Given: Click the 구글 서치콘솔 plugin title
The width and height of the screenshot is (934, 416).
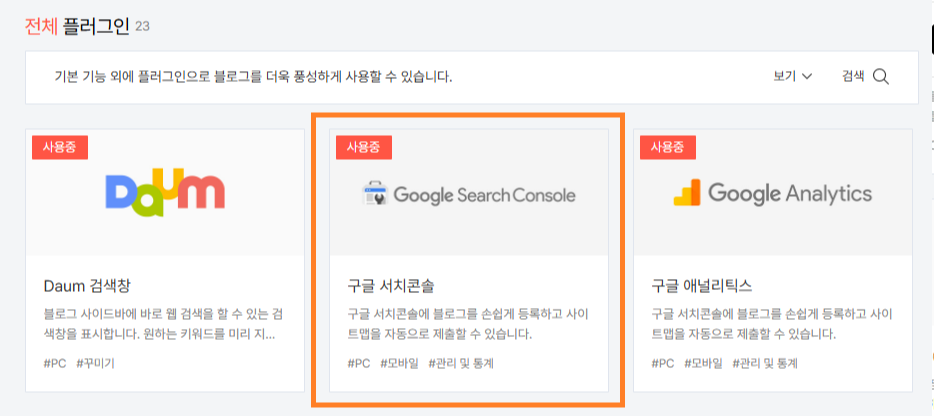Looking at the screenshot, I should pyautogui.click(x=391, y=286).
